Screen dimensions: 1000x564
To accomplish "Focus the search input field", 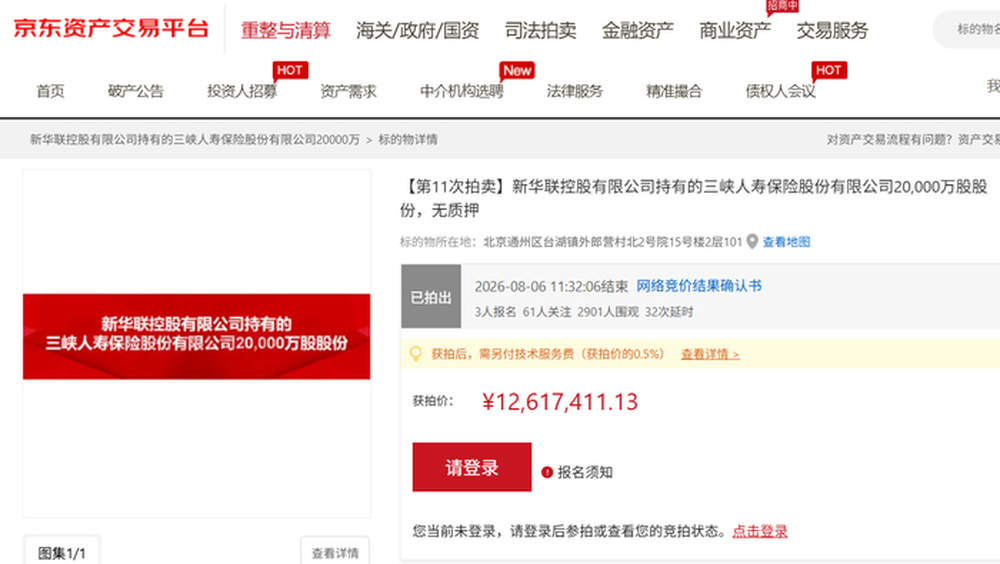I will tap(968, 29).
